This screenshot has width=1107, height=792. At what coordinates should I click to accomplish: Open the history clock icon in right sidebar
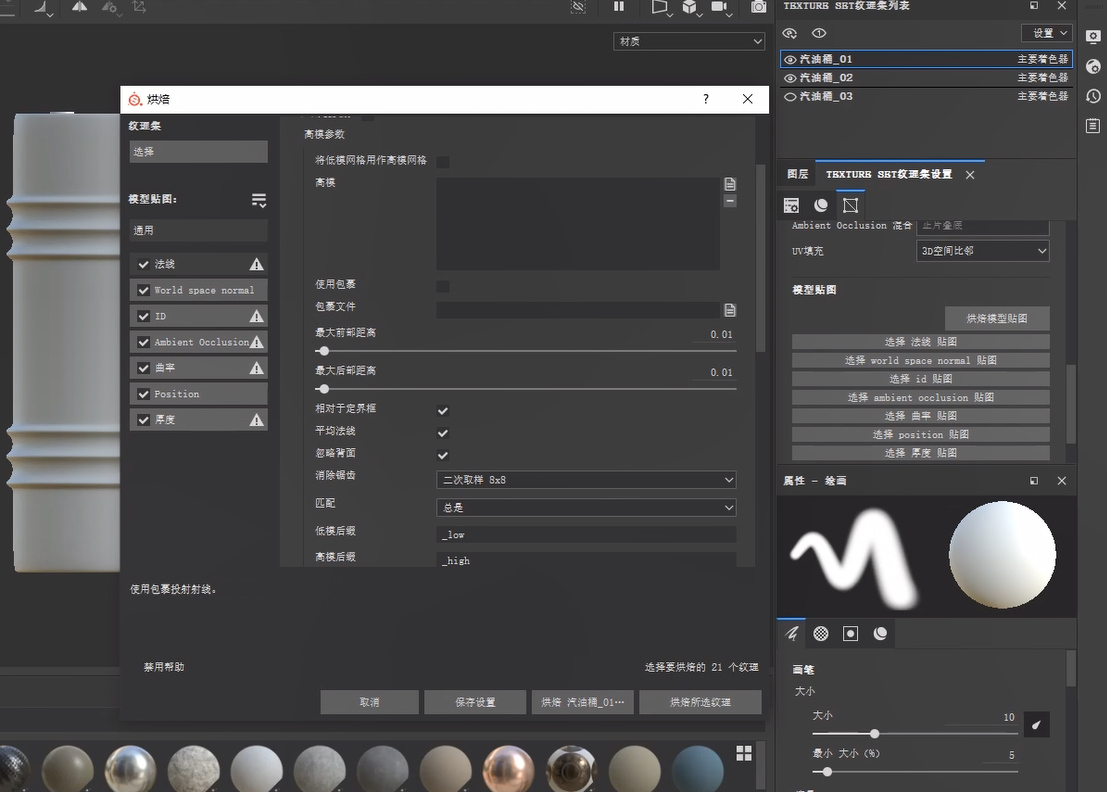click(x=1093, y=96)
